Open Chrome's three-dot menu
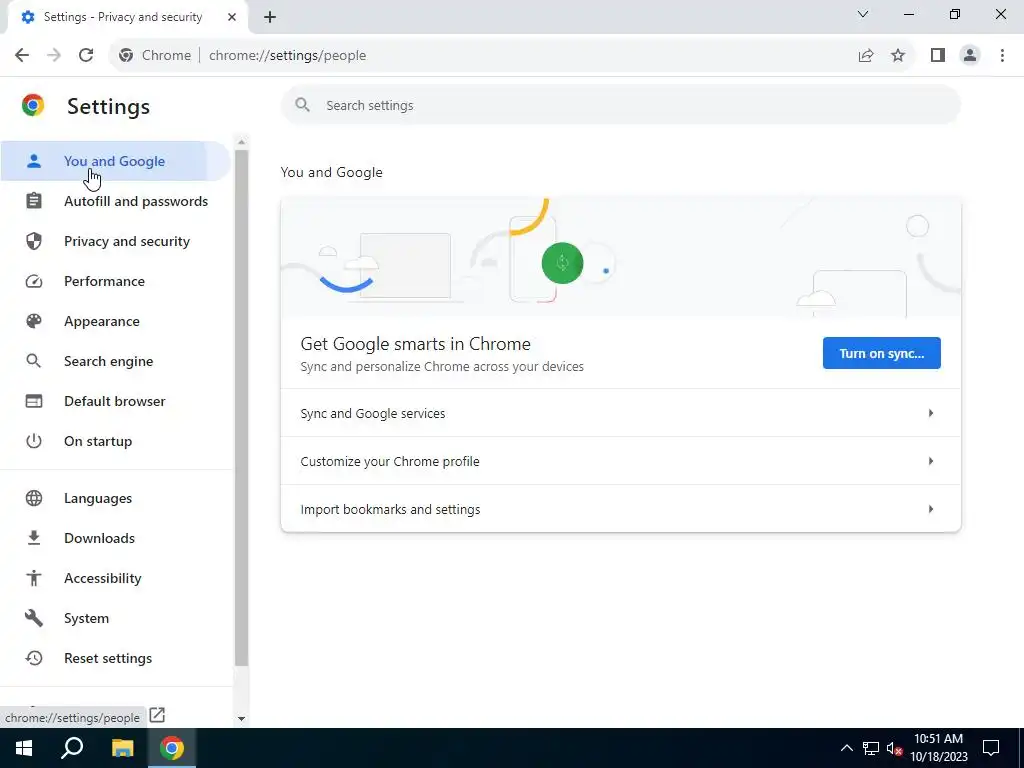Viewport: 1024px width, 768px height. click(1002, 56)
